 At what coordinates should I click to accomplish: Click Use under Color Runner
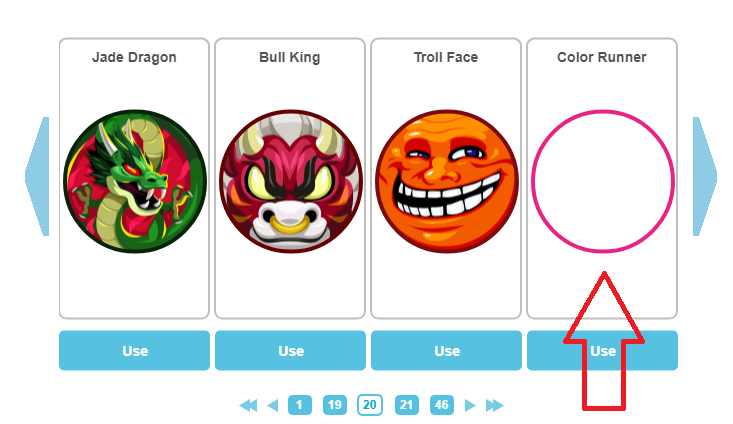click(603, 351)
